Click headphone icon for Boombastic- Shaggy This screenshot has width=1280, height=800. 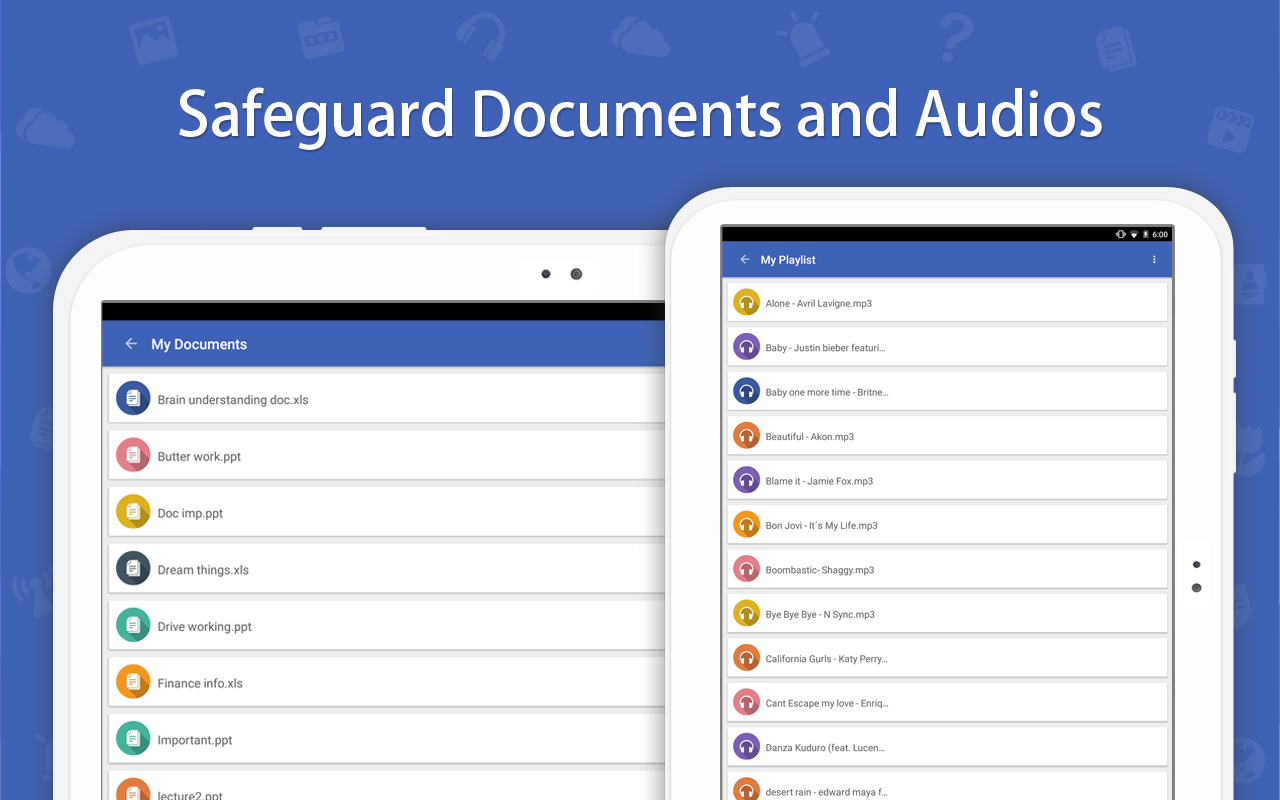746,570
